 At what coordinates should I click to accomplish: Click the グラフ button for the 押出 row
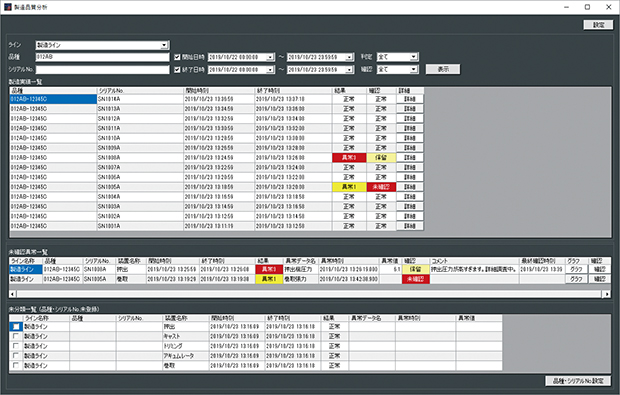pyautogui.click(x=576, y=269)
